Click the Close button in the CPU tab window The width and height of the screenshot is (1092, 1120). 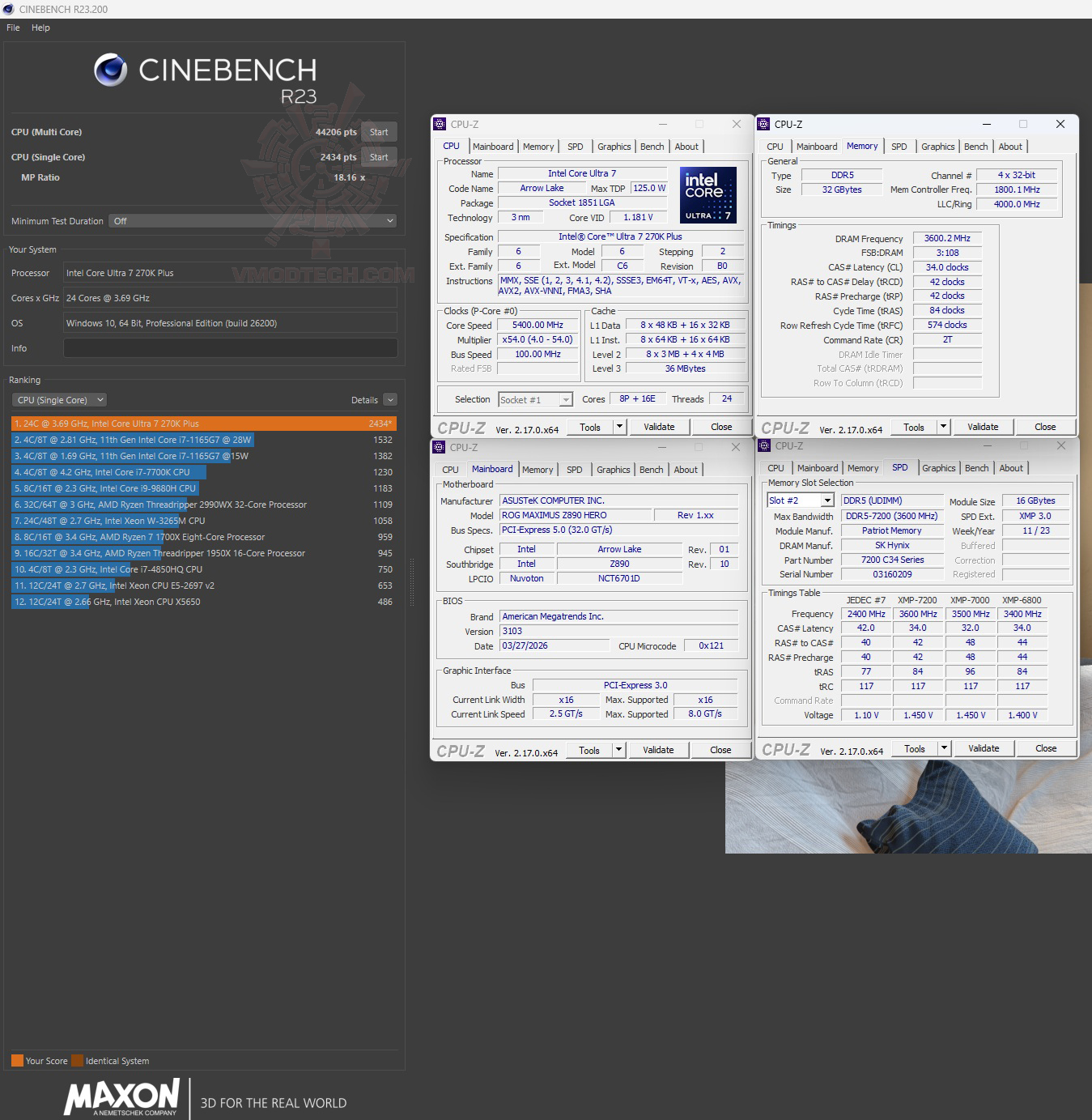[721, 427]
